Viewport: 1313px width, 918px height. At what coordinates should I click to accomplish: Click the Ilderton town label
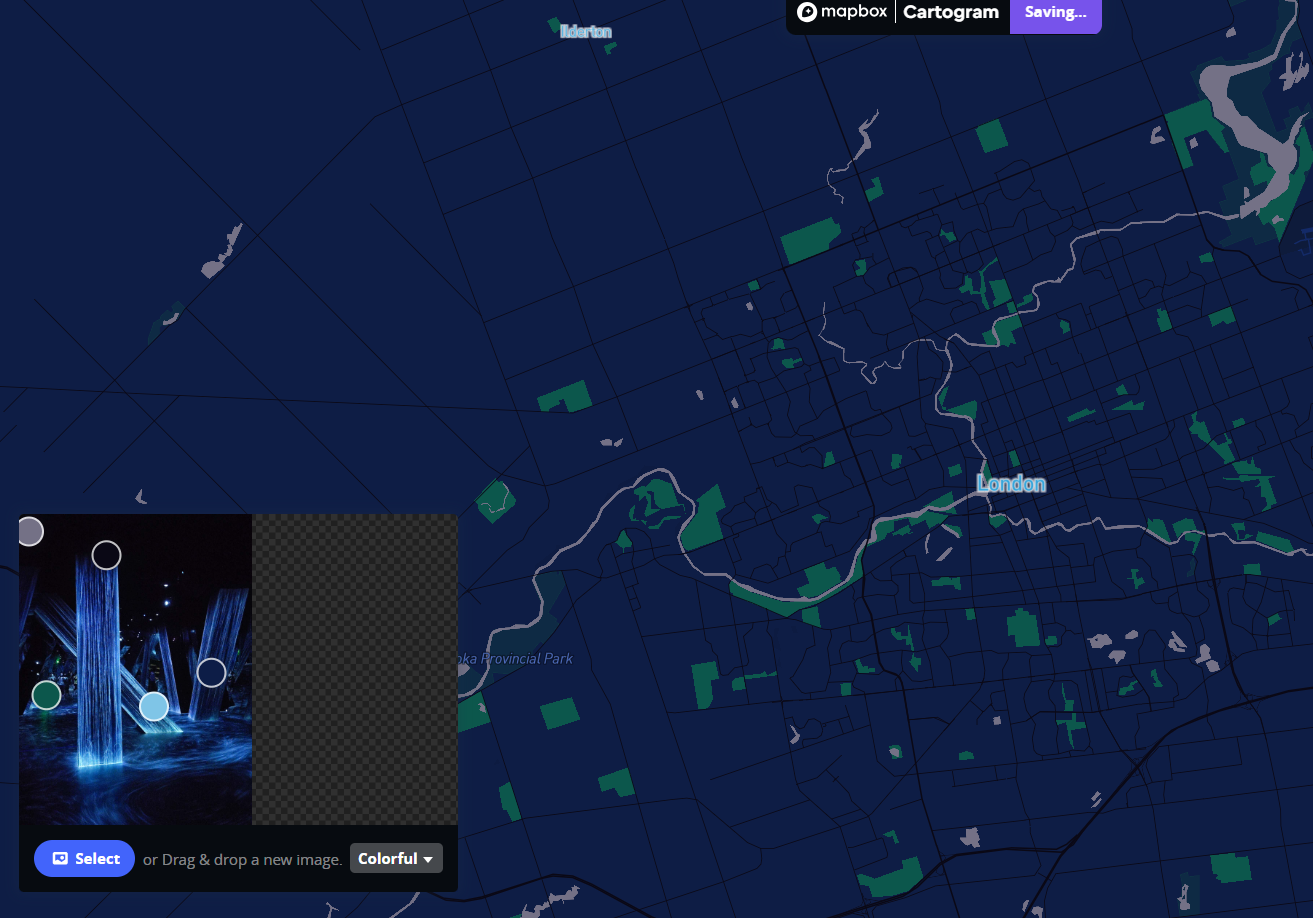point(585,30)
